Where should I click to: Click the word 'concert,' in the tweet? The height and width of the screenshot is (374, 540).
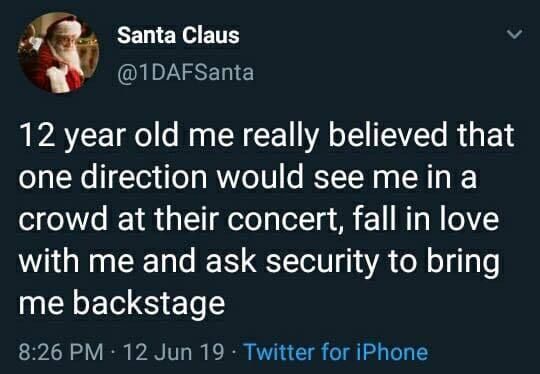coord(284,219)
